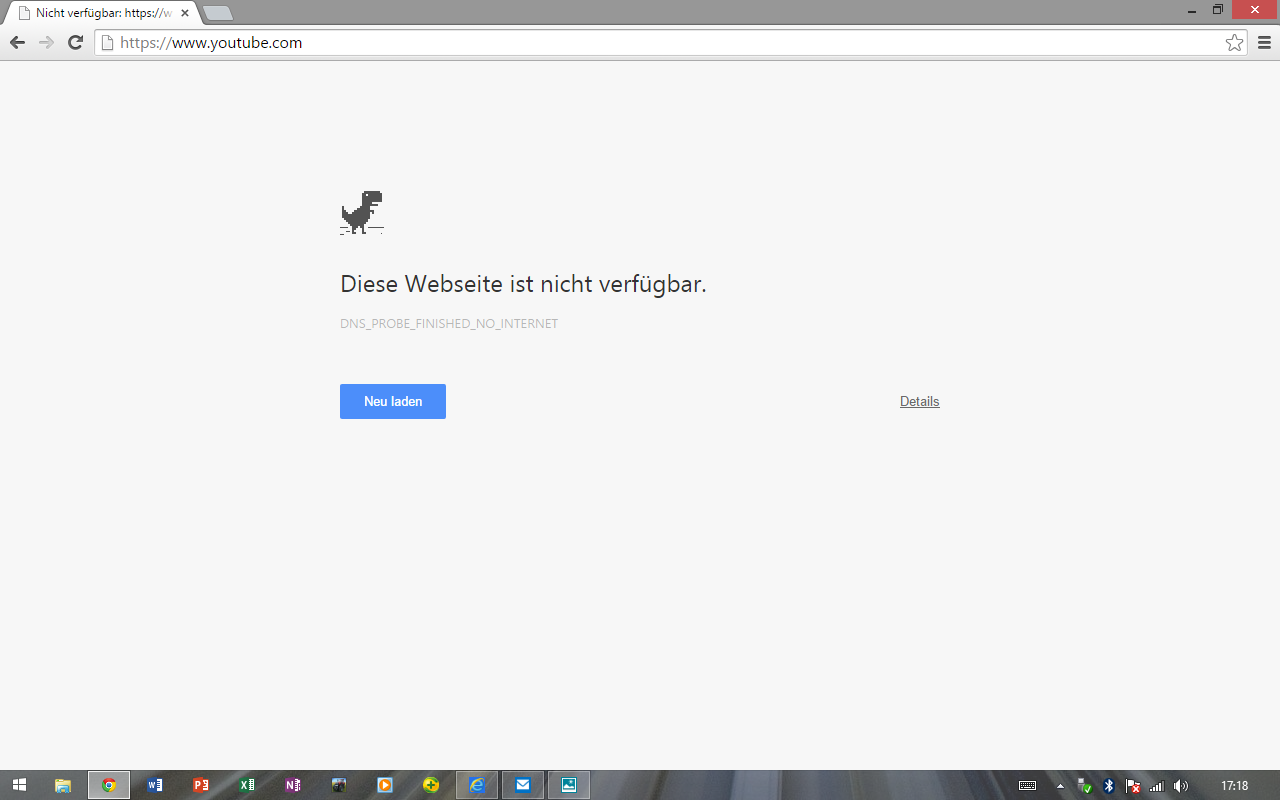Viewport: 1280px width, 800px height.
Task: Open the Photos app from the taskbar
Action: [569, 785]
